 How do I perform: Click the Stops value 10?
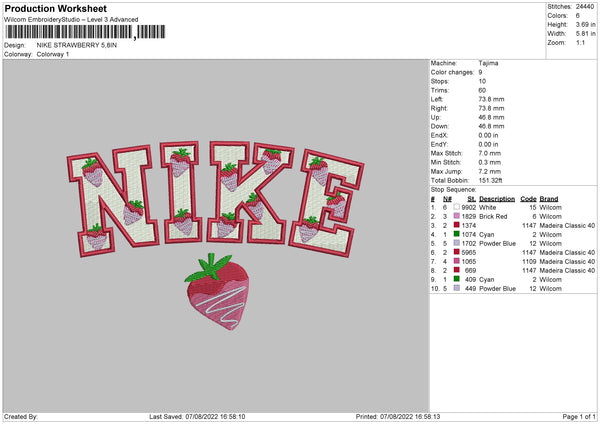pyautogui.click(x=482, y=81)
